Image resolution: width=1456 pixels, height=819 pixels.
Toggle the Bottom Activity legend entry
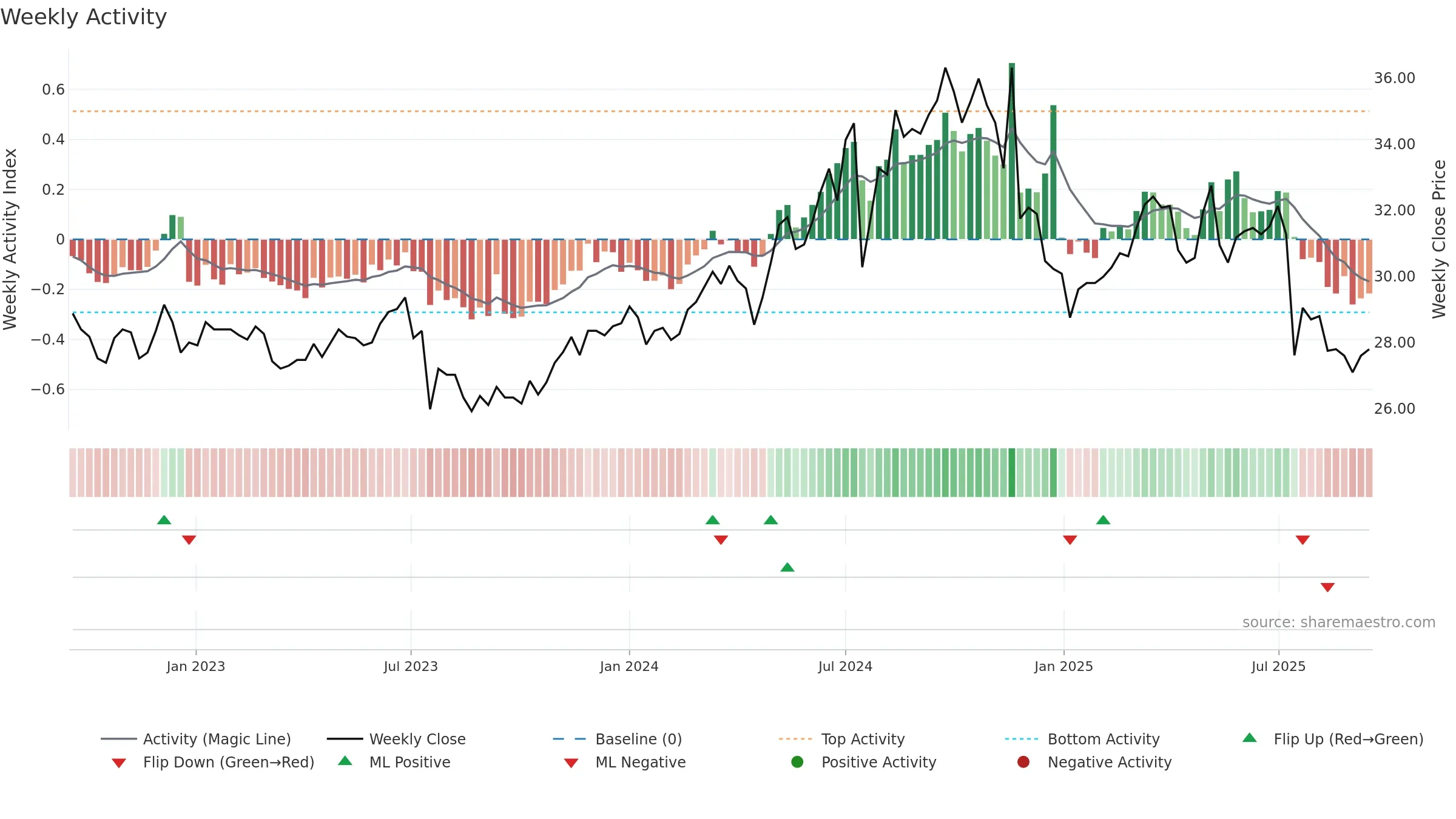1082,739
